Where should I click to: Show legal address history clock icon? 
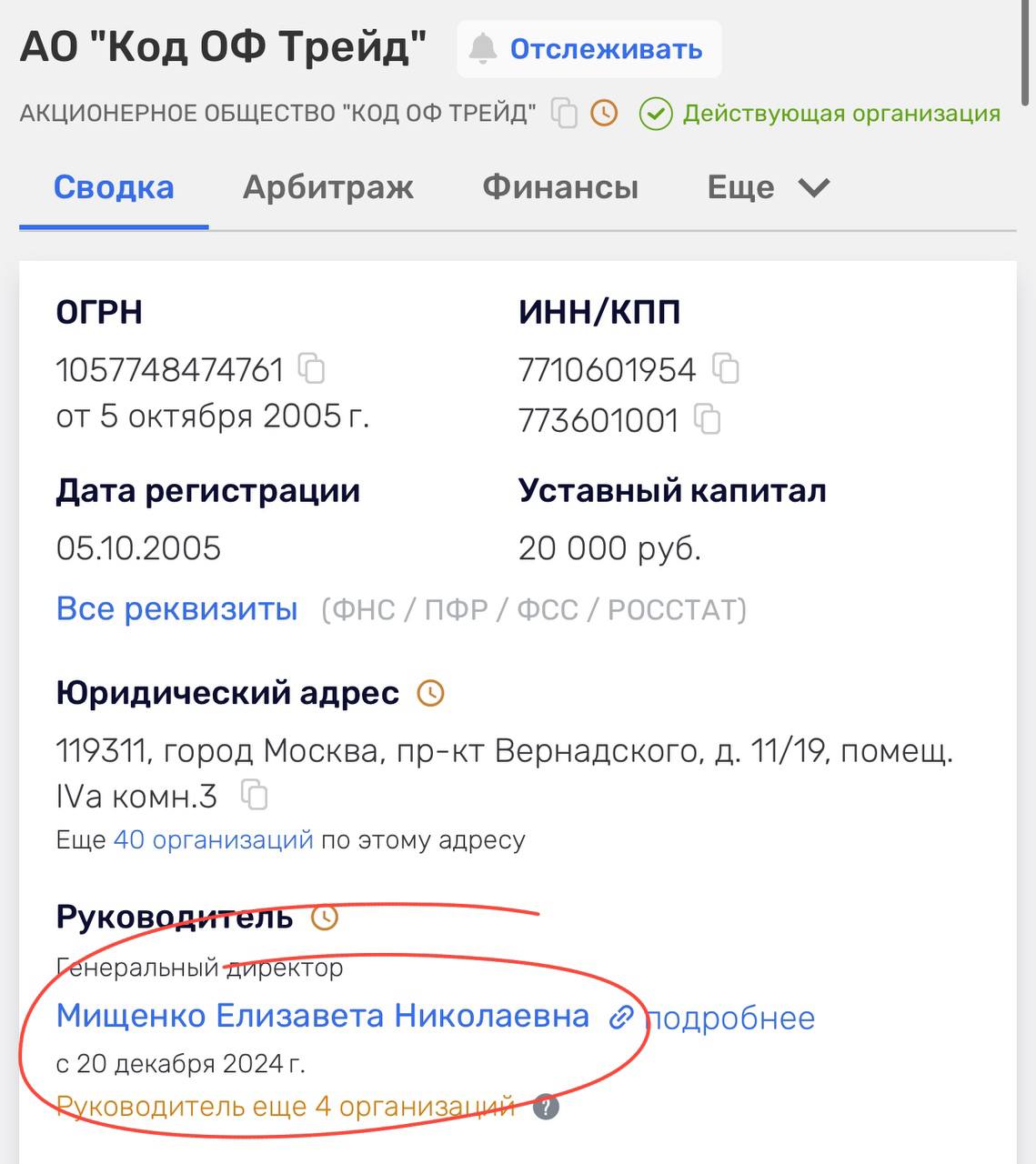pyautogui.click(x=430, y=694)
